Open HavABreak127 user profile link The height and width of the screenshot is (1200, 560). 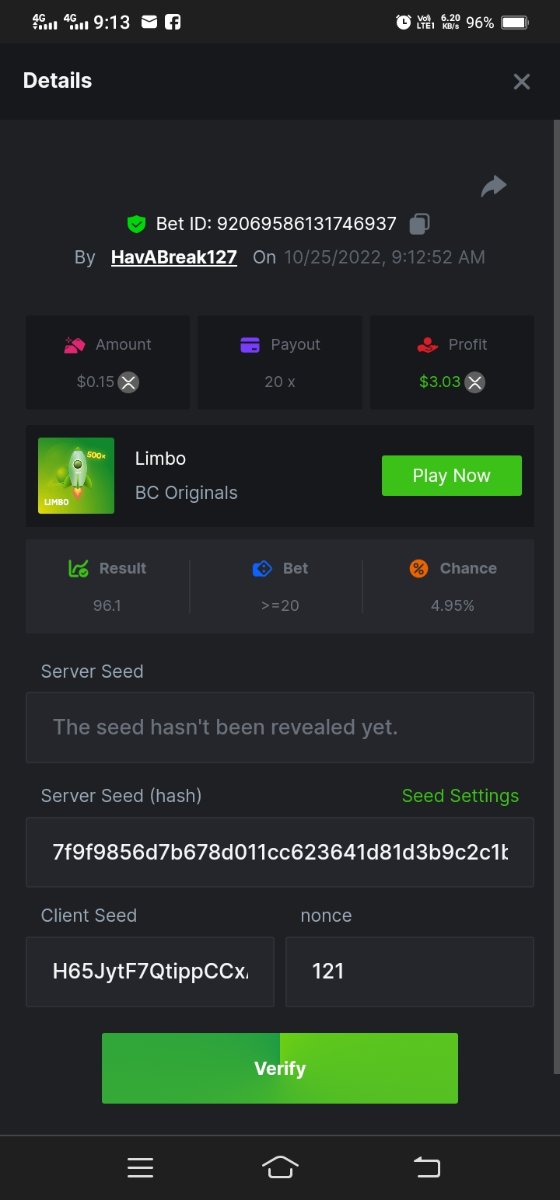pos(174,257)
